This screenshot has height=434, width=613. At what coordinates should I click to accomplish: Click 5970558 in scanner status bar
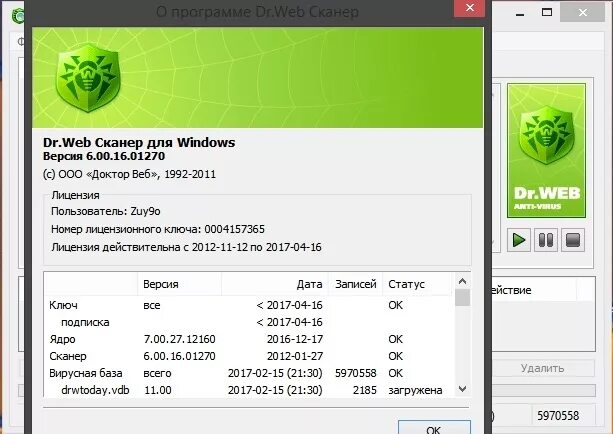click(558, 415)
